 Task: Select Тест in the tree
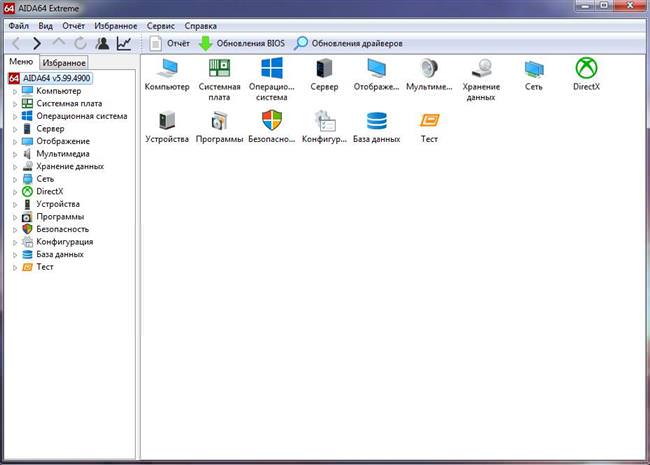pyautogui.click(x=45, y=267)
